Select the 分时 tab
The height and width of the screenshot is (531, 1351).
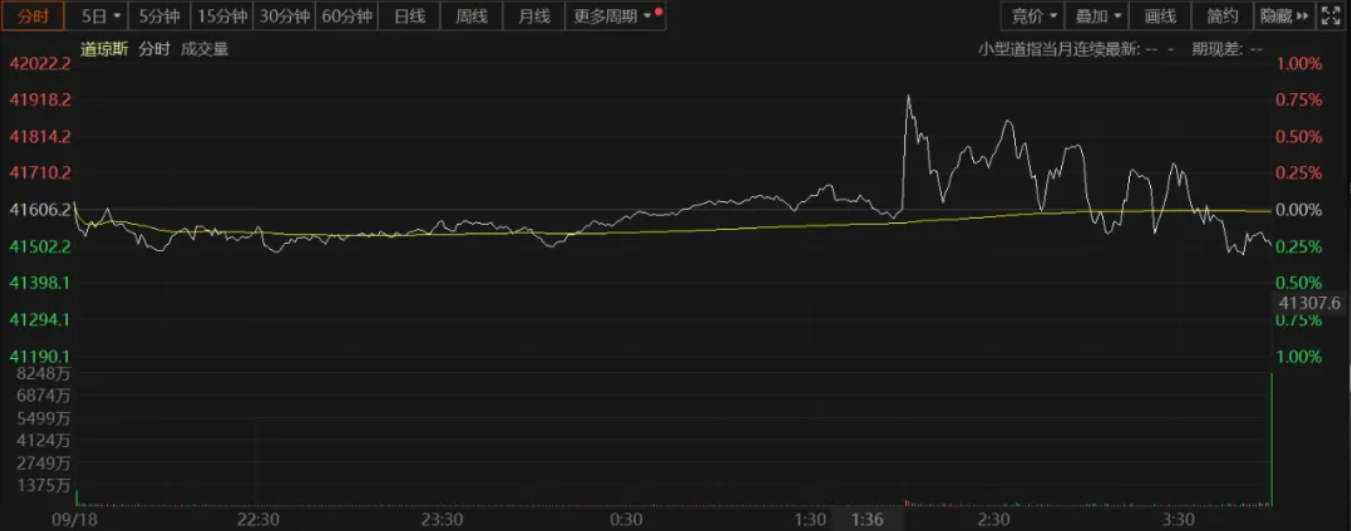pos(34,16)
